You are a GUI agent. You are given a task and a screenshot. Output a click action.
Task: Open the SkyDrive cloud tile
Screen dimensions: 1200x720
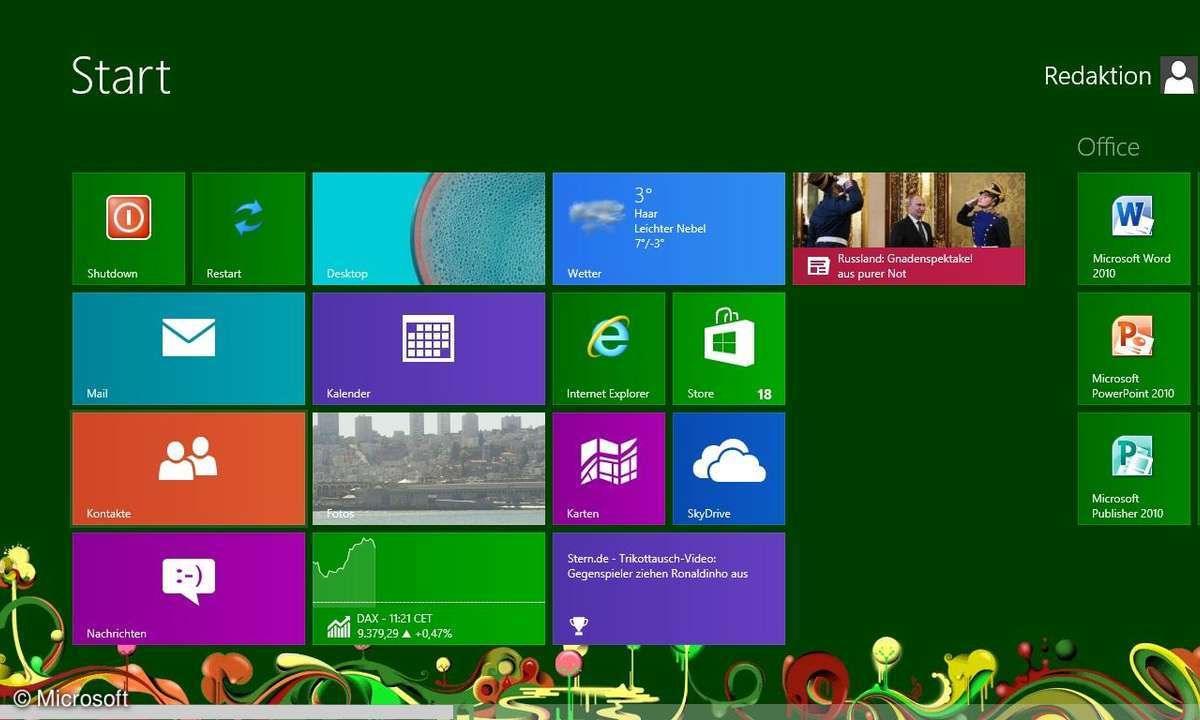729,469
